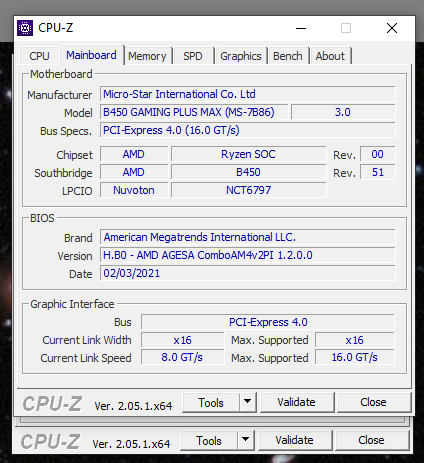The width and height of the screenshot is (424, 463).
Task: Switch to the CPU tab
Action: [39, 56]
